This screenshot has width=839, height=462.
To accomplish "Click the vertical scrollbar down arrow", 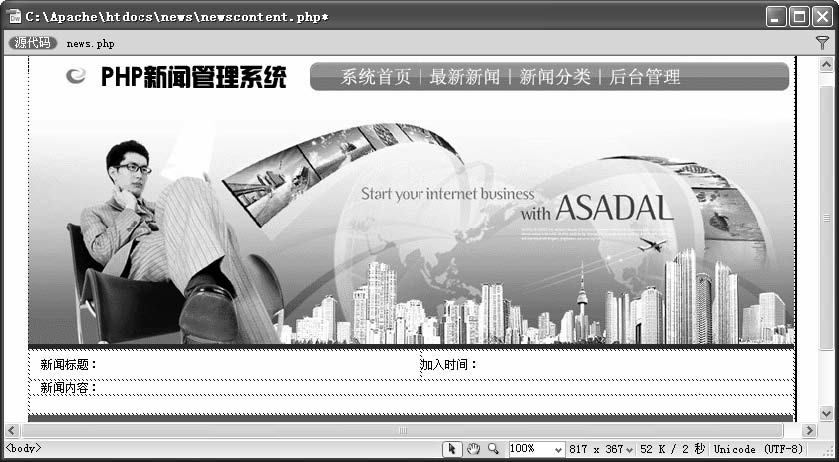I will point(826,413).
